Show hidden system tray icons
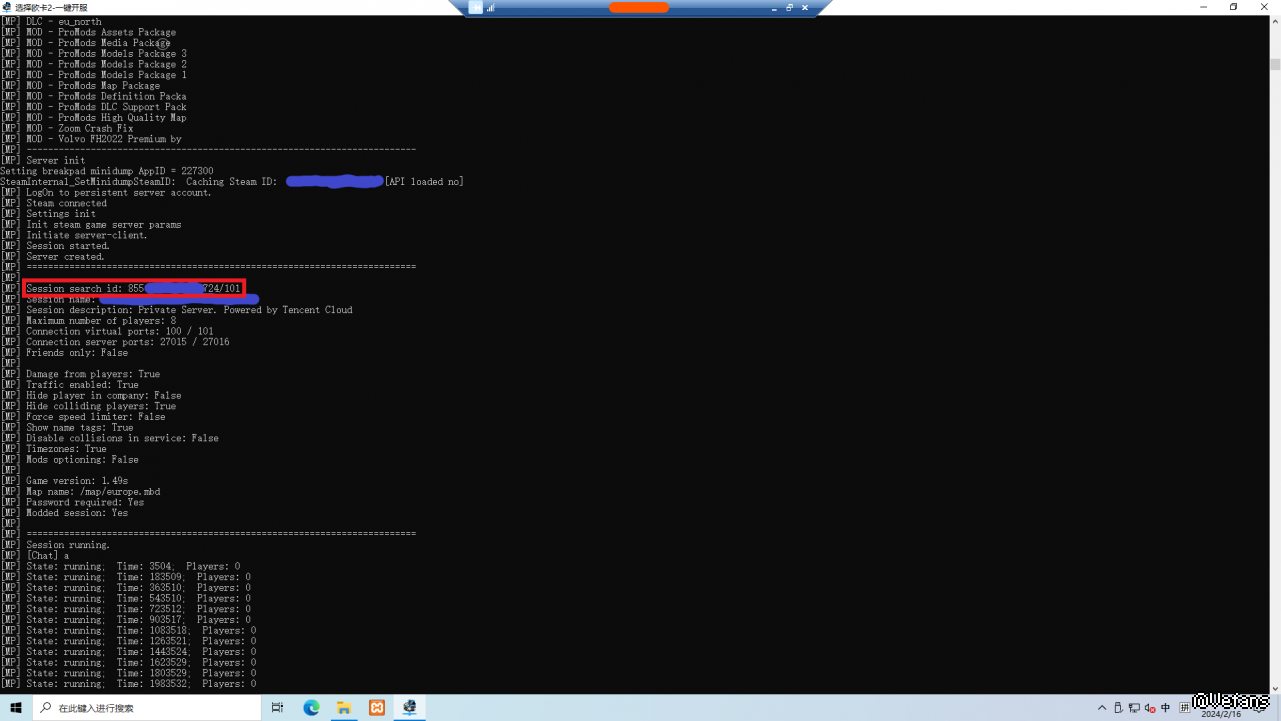This screenshot has width=1281, height=721. (x=1103, y=708)
